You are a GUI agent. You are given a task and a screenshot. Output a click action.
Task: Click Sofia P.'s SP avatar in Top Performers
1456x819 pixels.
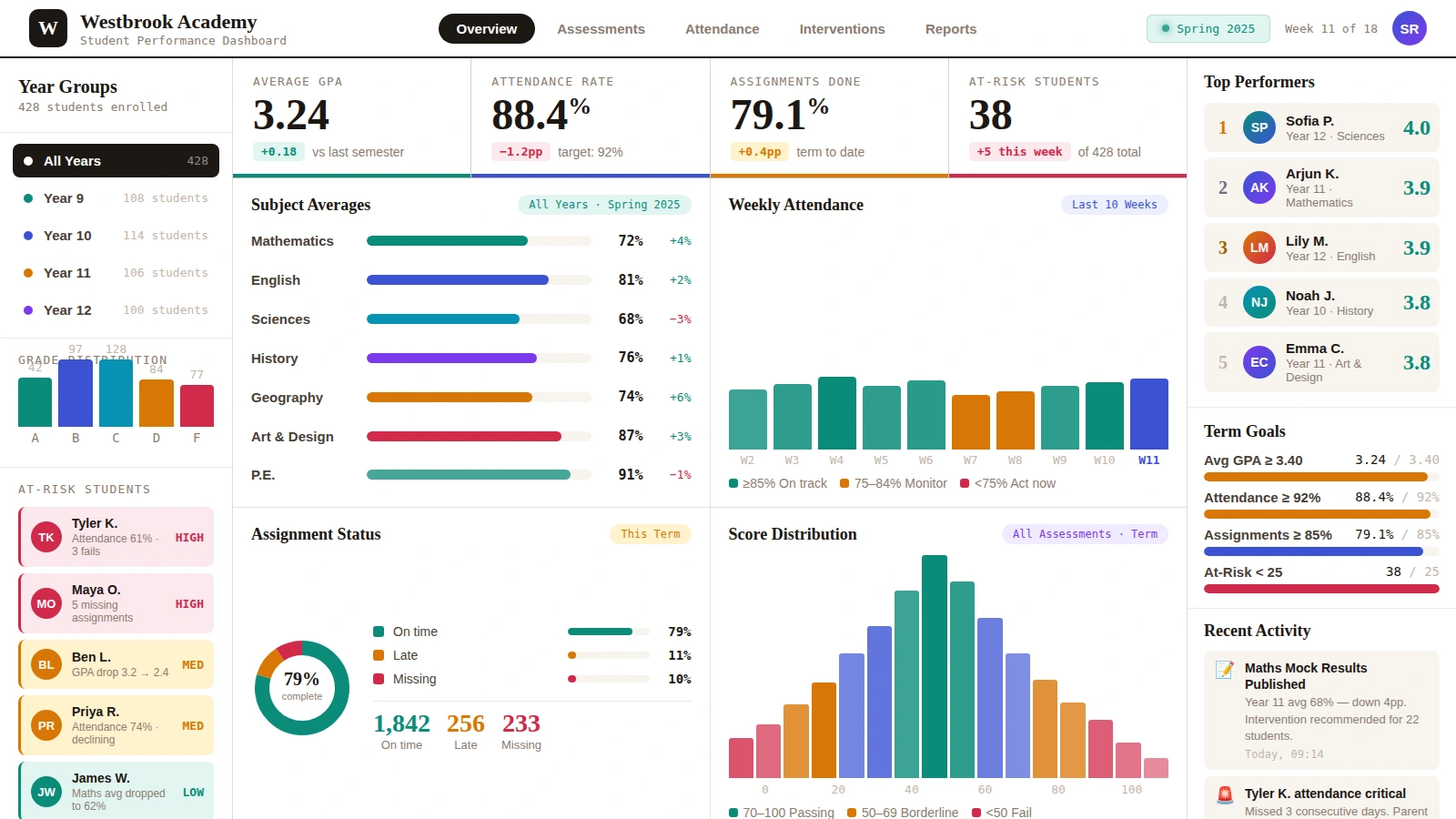[x=1259, y=127]
